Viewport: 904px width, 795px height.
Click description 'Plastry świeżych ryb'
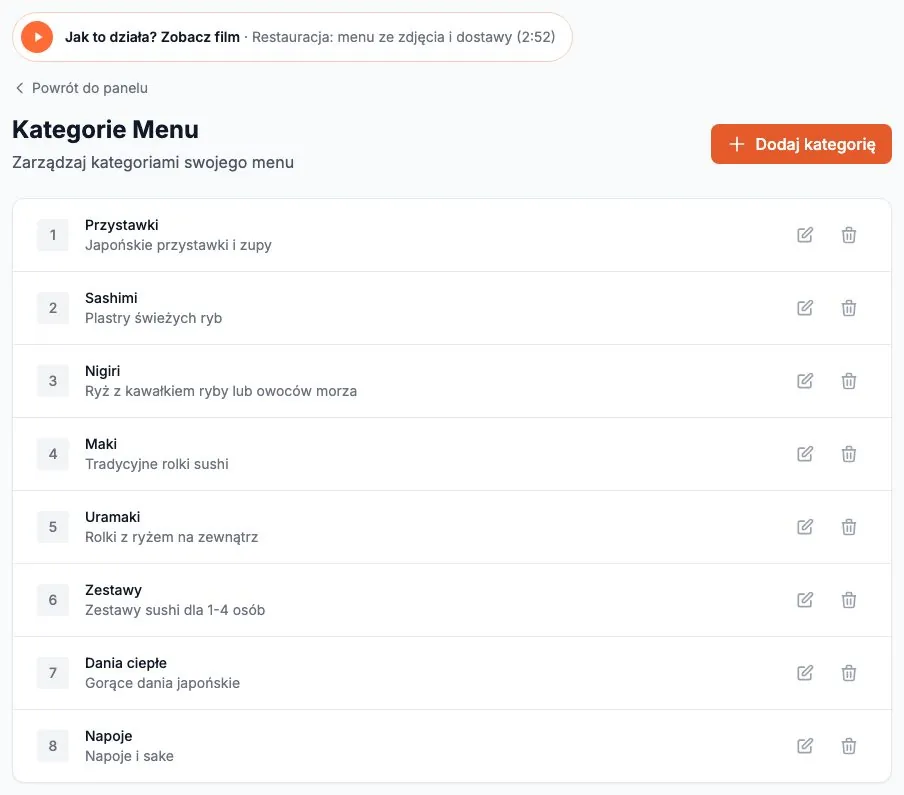coord(153,318)
